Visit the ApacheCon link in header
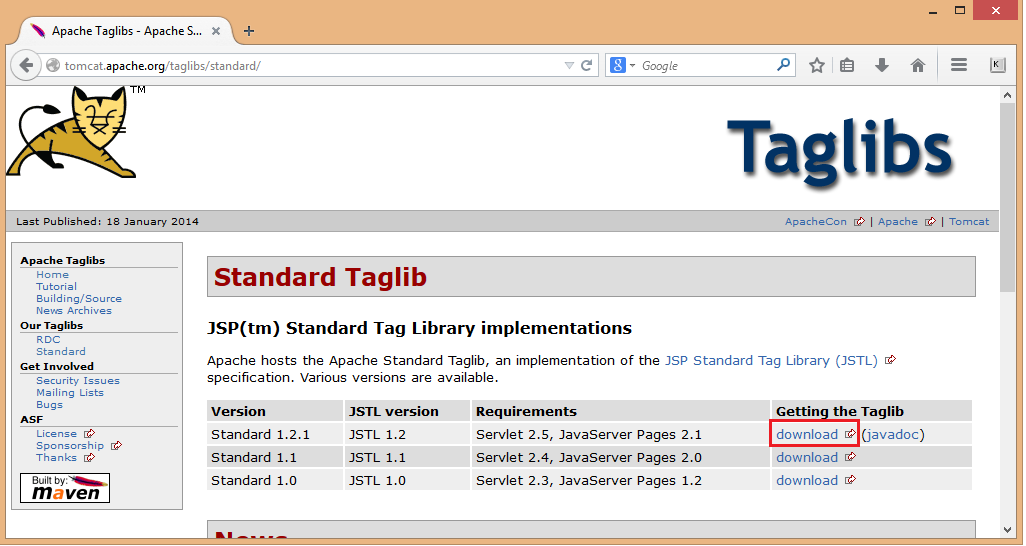 815,222
